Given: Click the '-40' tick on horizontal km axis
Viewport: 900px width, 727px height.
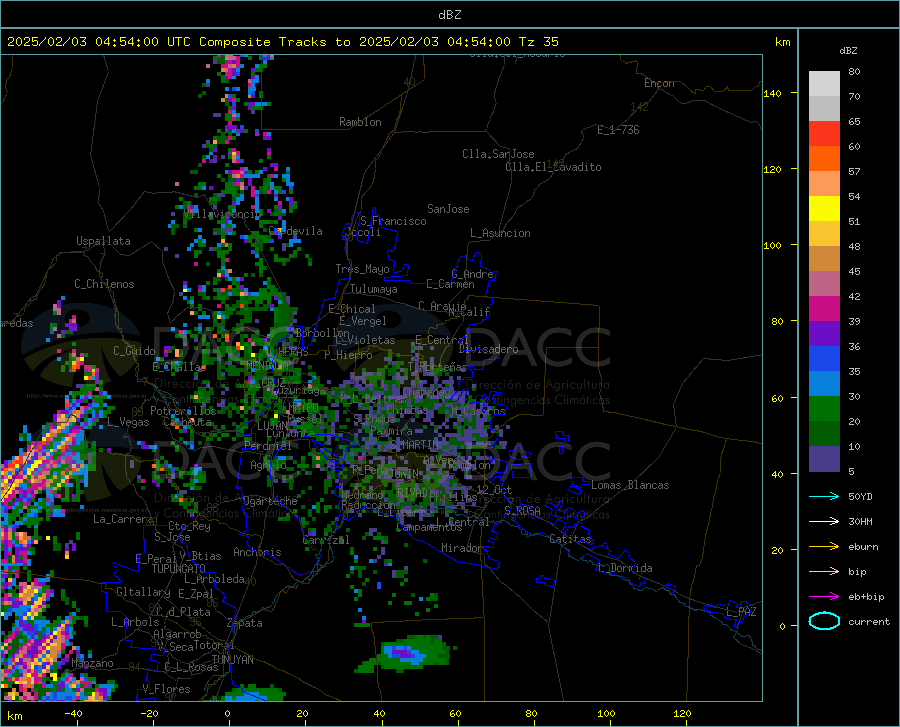Looking at the screenshot, I should tap(73, 713).
